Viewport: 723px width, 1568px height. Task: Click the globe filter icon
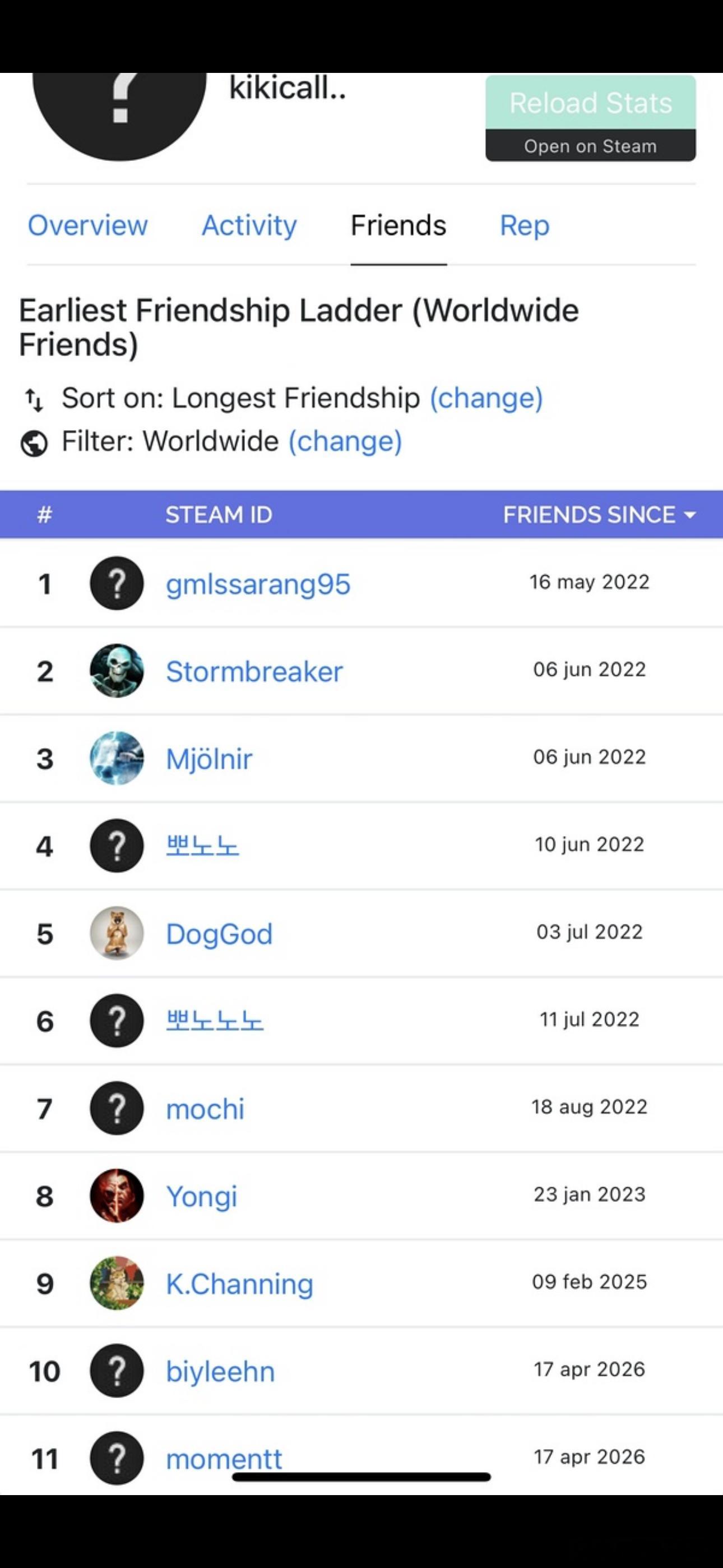click(34, 442)
